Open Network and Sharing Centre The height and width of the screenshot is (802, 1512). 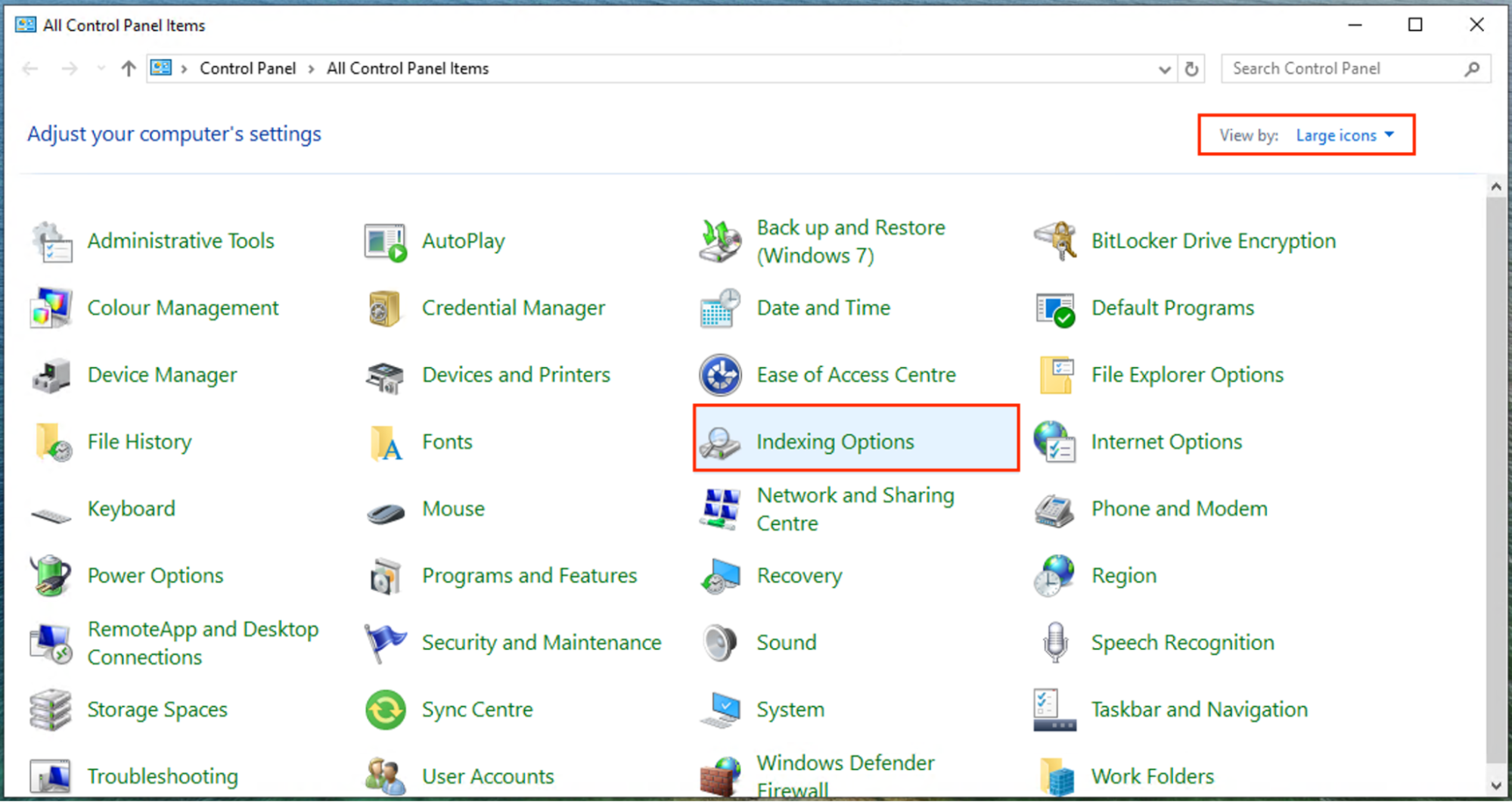[x=855, y=508]
